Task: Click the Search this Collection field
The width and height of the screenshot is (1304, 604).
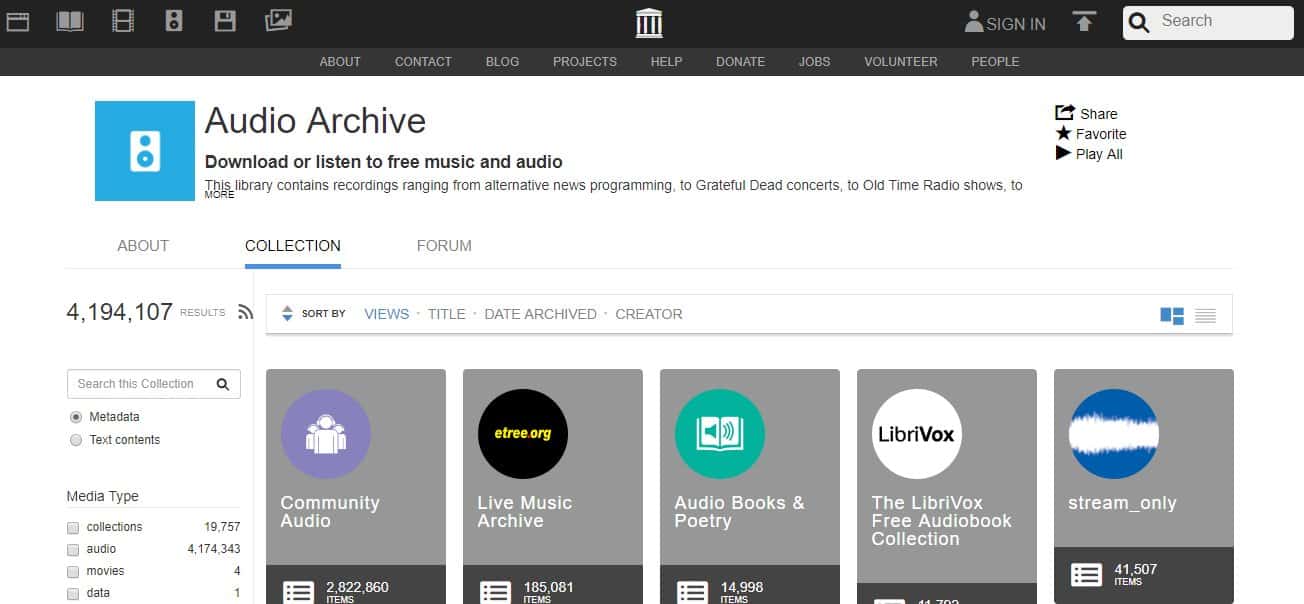Action: (x=140, y=384)
